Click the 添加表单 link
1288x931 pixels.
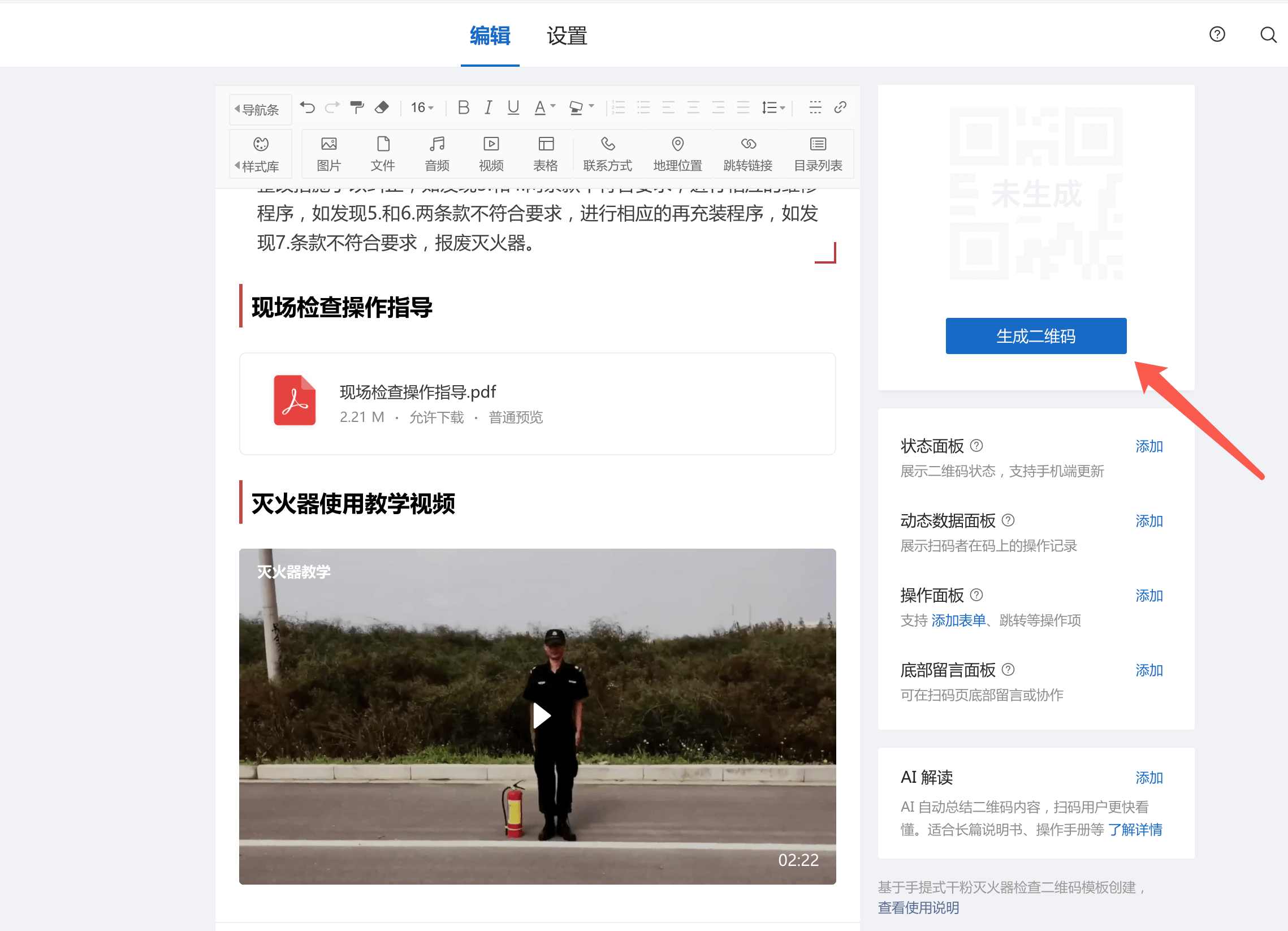pos(958,620)
